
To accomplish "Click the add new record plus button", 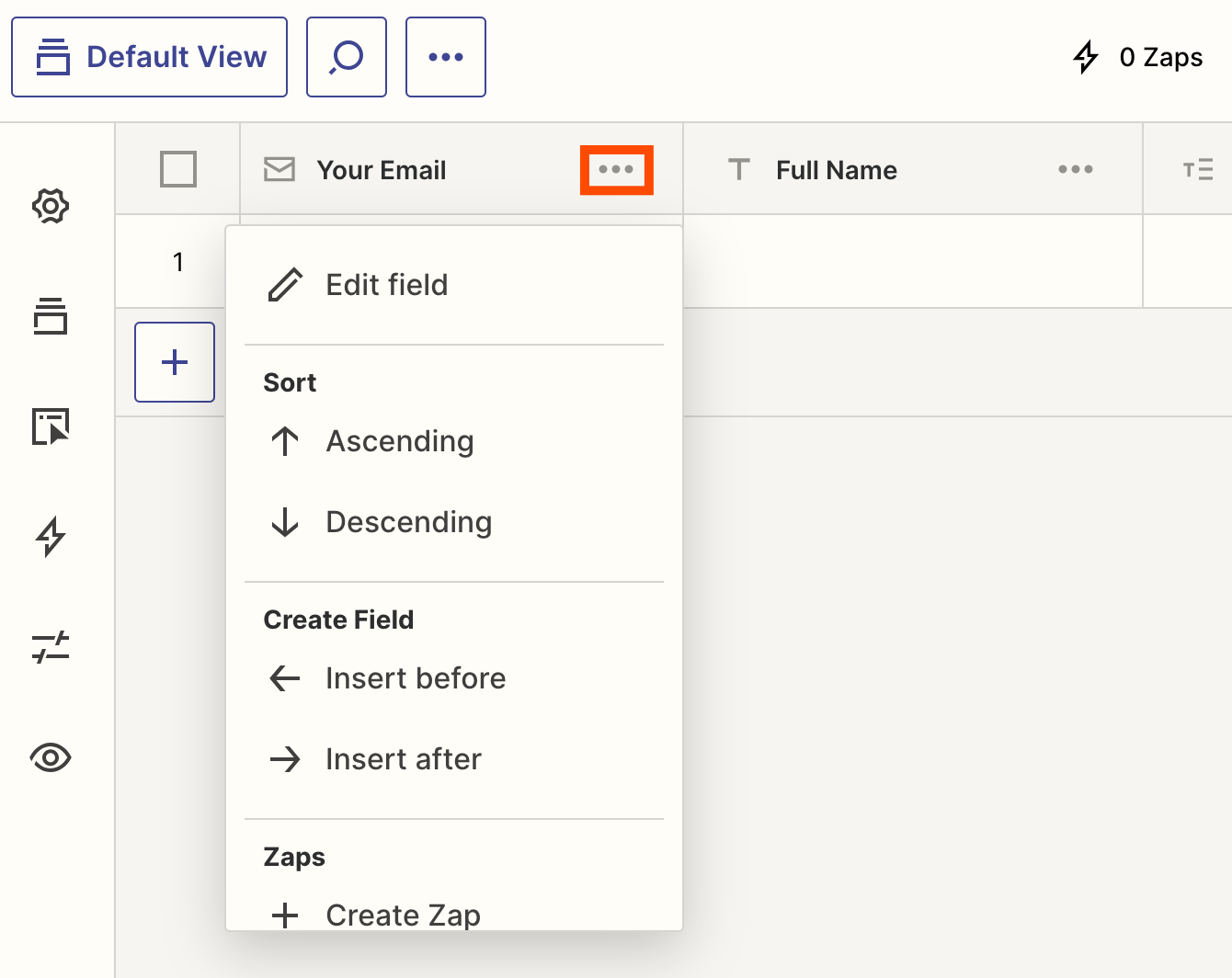I will point(175,362).
